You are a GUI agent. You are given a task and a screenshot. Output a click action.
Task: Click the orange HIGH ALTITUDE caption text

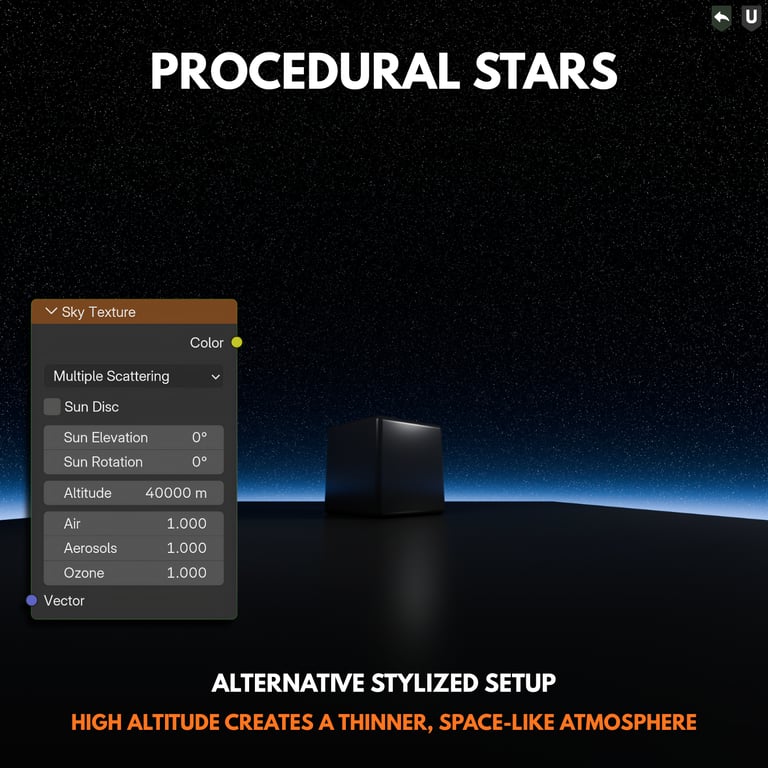[x=384, y=722]
